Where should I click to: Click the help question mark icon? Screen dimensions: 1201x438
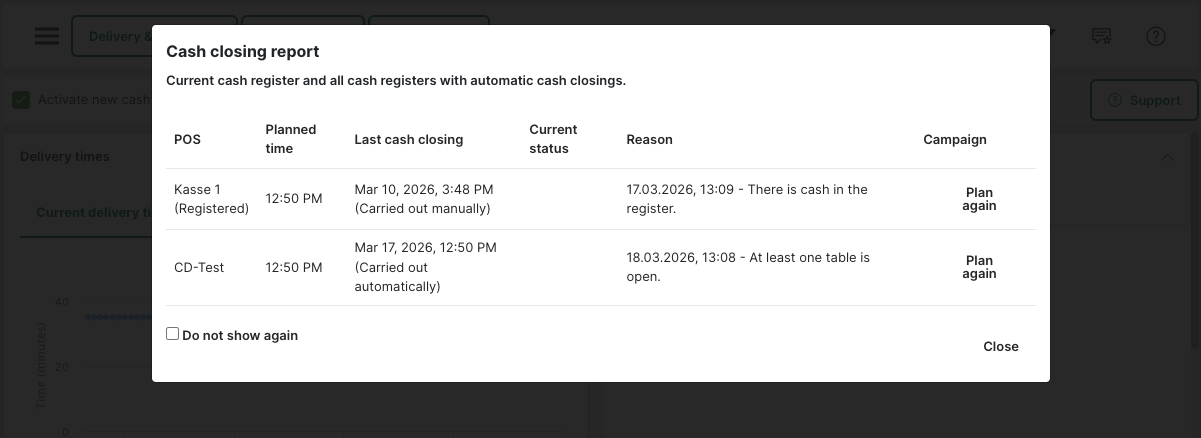[1156, 36]
